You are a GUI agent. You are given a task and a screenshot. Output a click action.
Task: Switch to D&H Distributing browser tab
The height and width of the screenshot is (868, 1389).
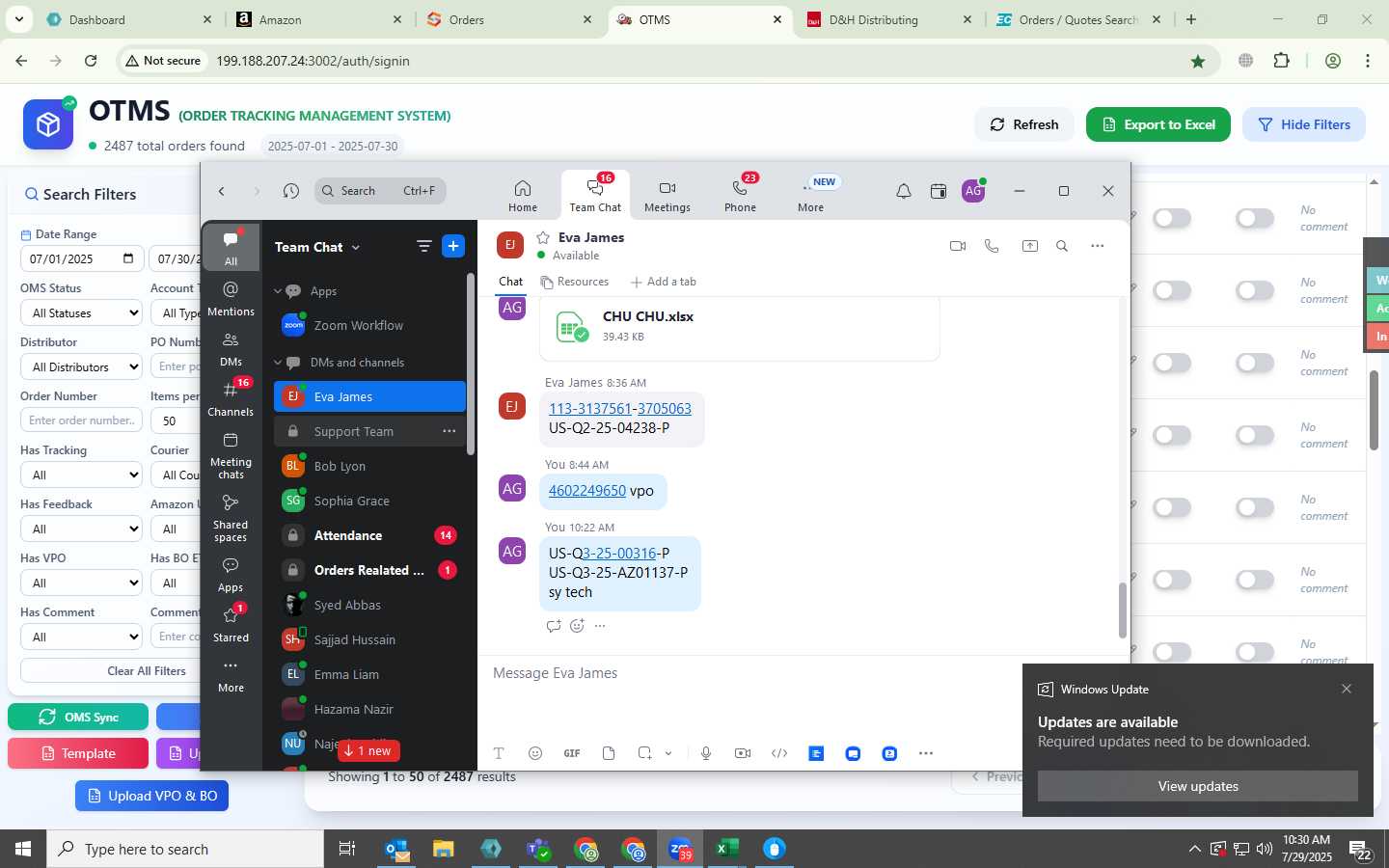(x=888, y=19)
